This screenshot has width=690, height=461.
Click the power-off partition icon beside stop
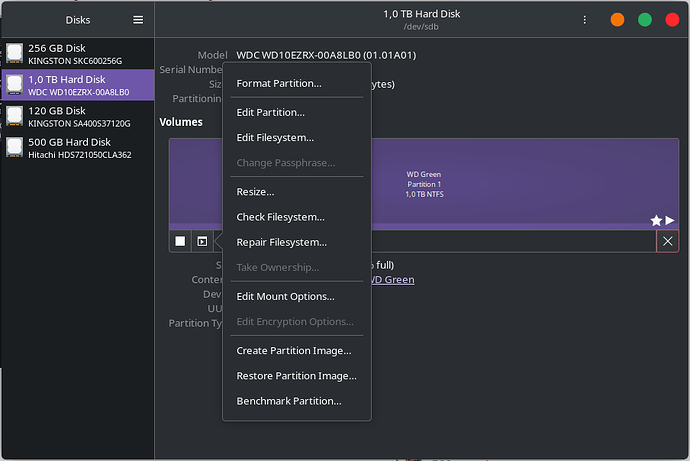click(x=202, y=241)
